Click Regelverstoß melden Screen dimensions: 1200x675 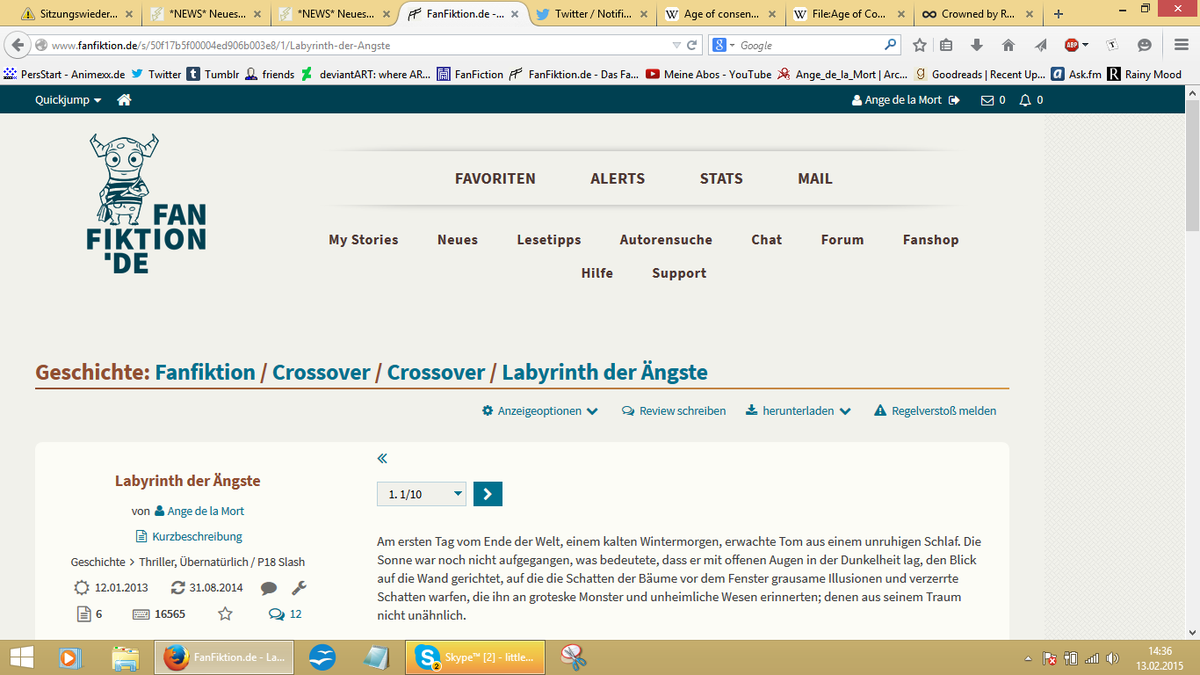(x=935, y=411)
